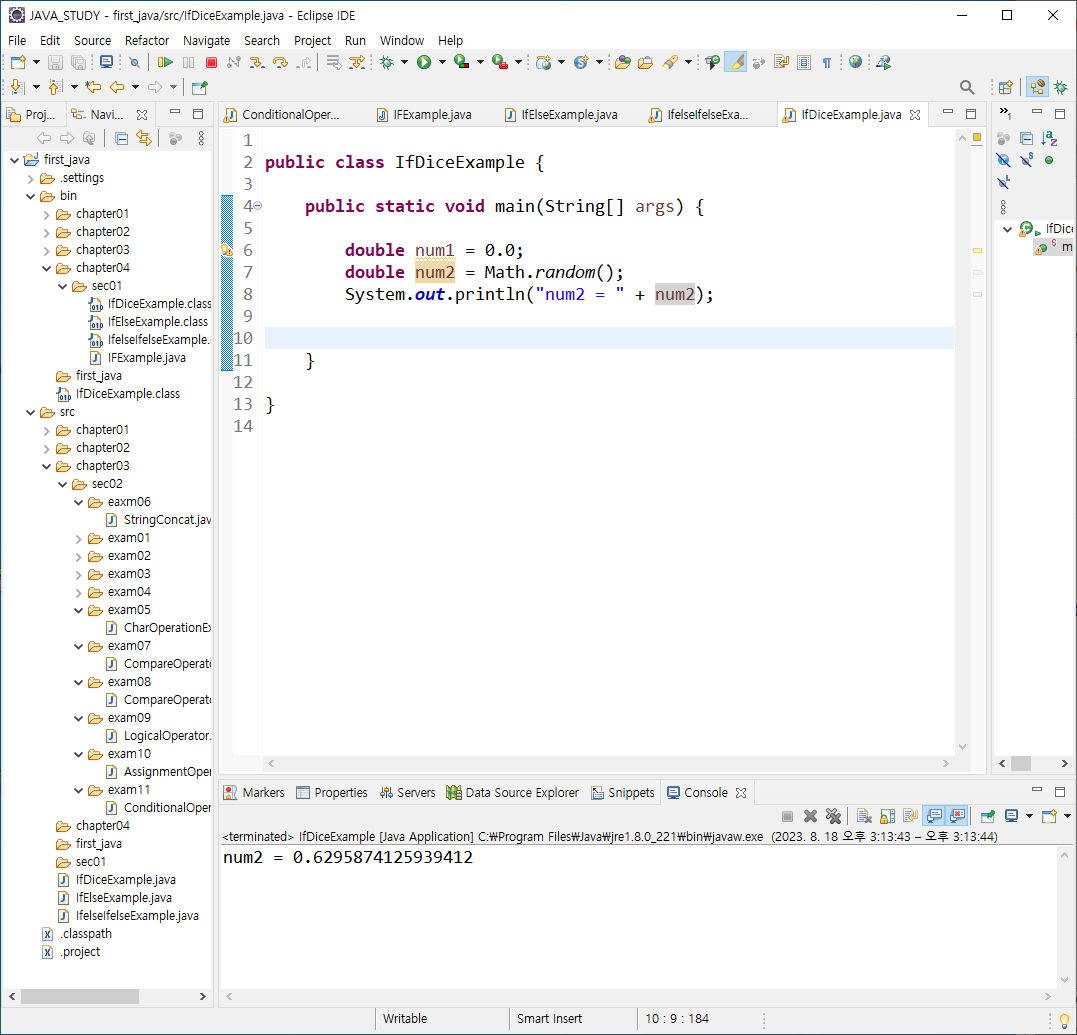Open the Source menu
The image size is (1077, 1035).
(92, 41)
